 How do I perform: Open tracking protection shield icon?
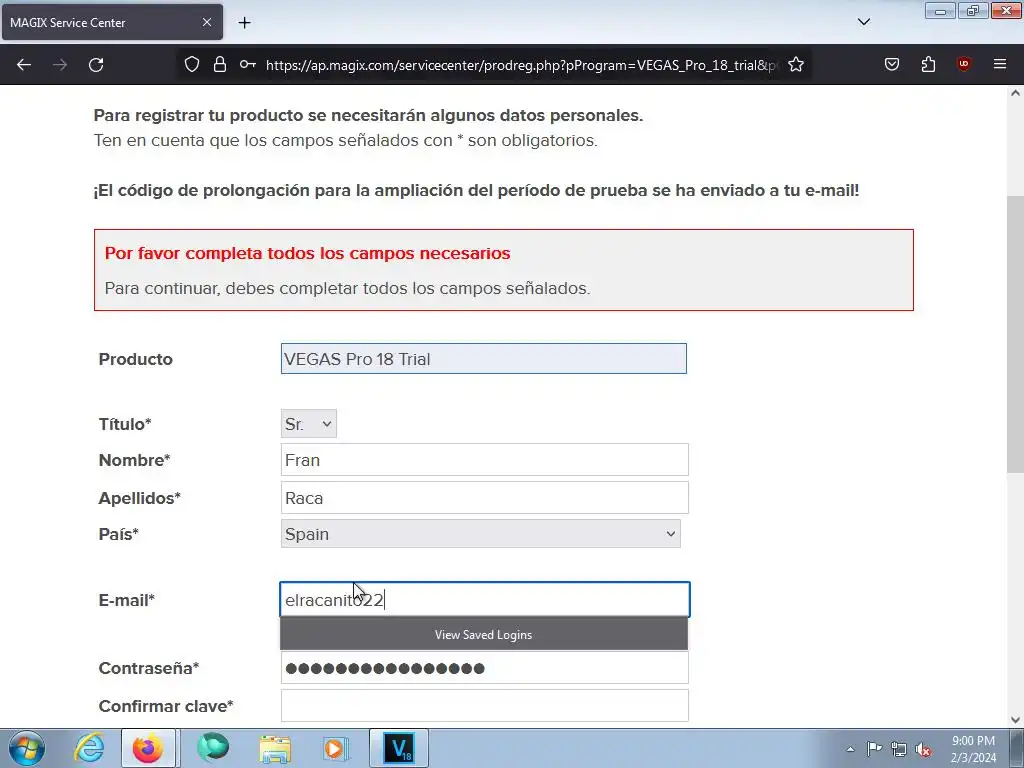(191, 64)
